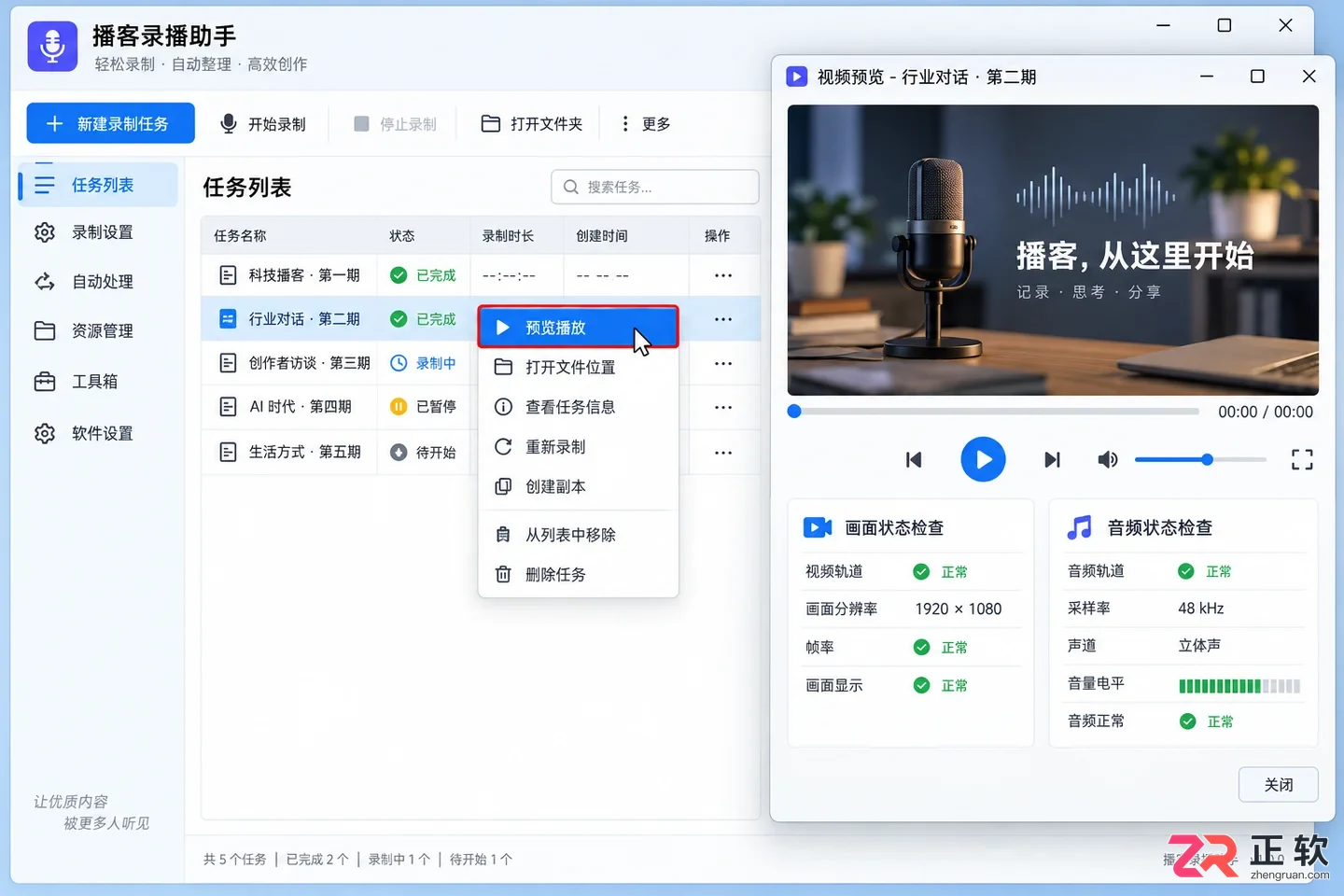
Task: Click 新建录制任务 button
Action: point(110,123)
